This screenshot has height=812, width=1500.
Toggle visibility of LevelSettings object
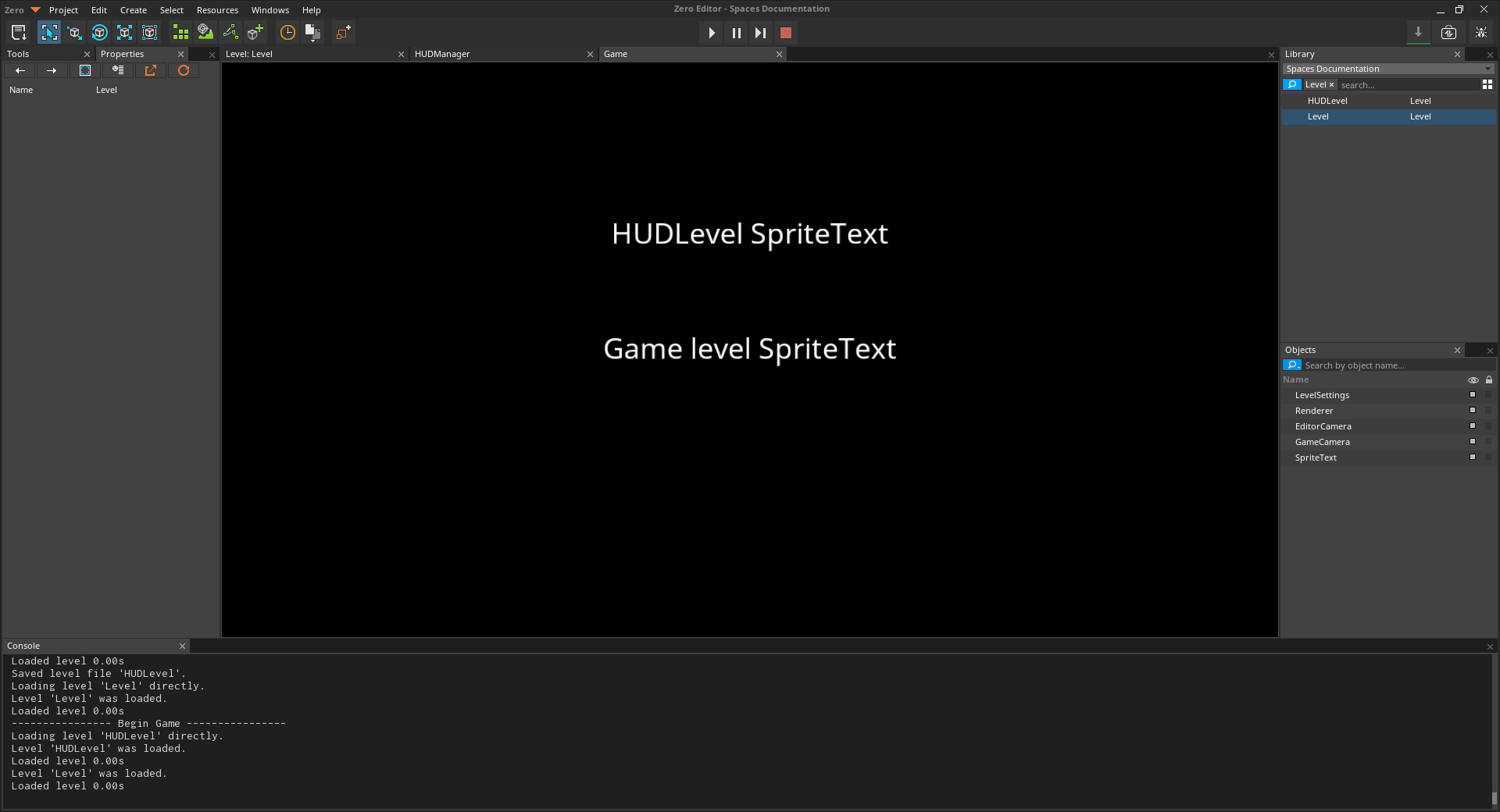[x=1473, y=394]
